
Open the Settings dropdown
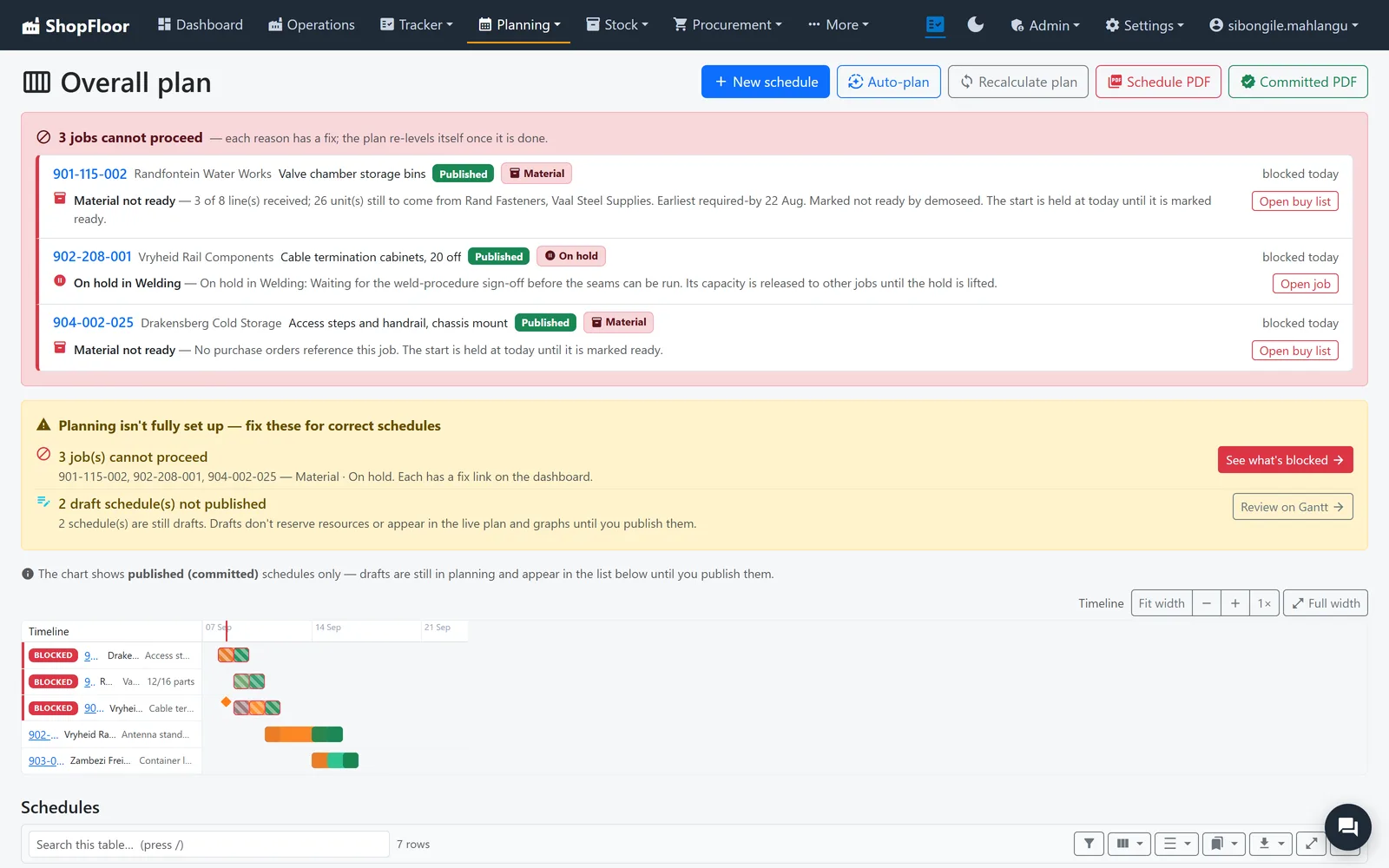coord(1144,25)
